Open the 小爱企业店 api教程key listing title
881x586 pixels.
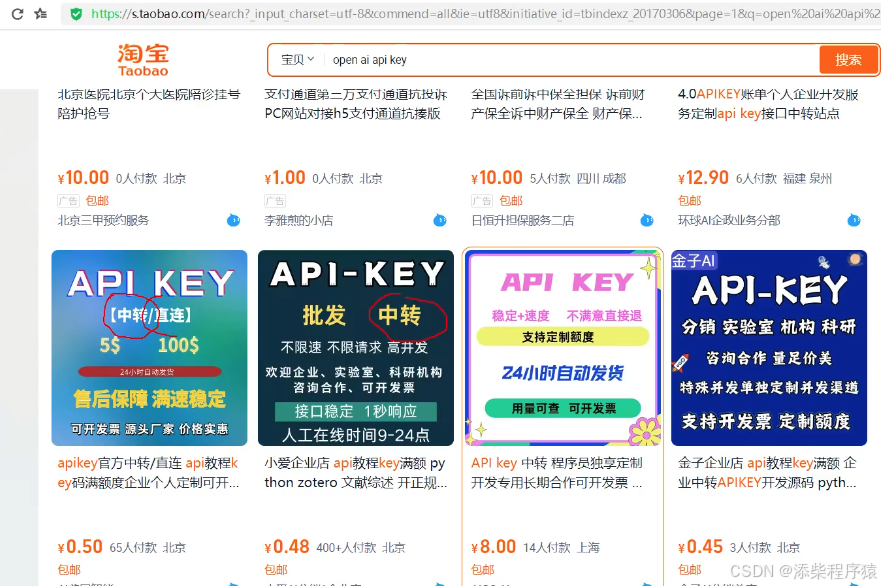click(x=356, y=473)
